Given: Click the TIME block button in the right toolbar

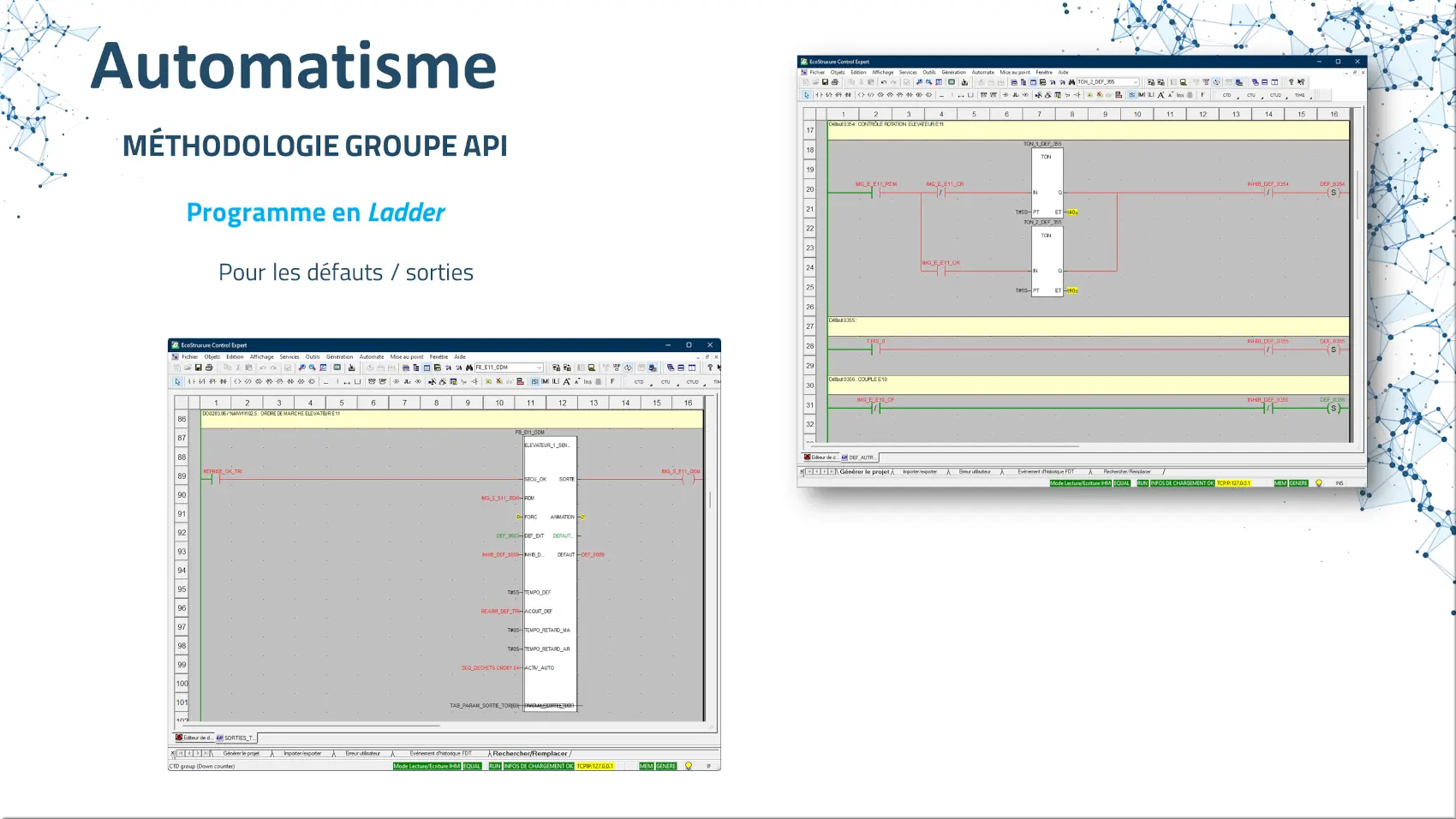Looking at the screenshot, I should (1299, 95).
